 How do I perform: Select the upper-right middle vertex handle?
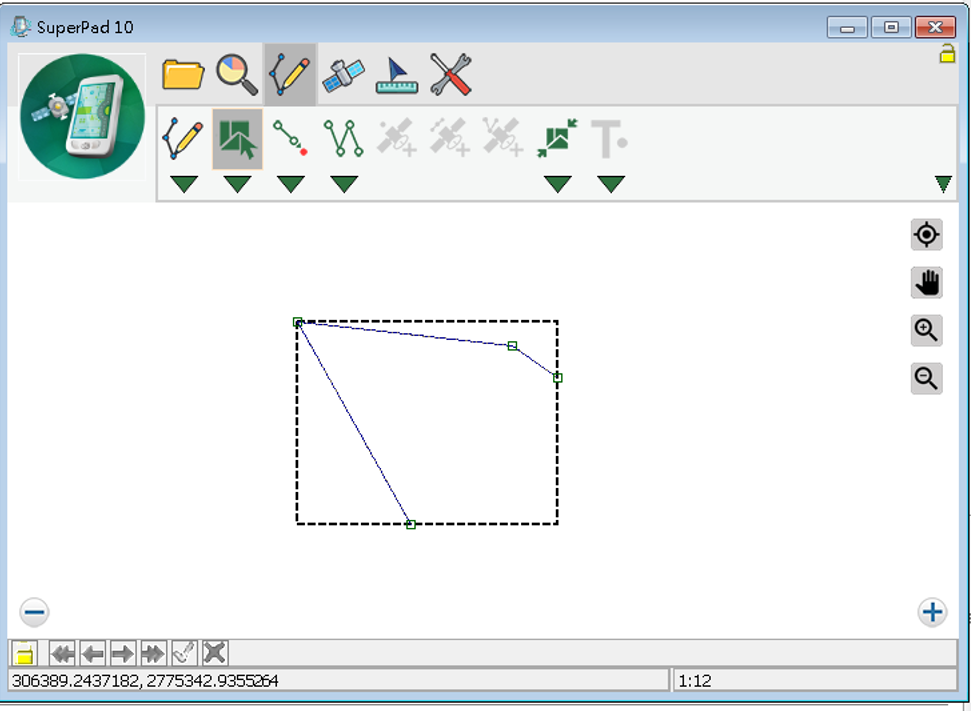(x=512, y=346)
